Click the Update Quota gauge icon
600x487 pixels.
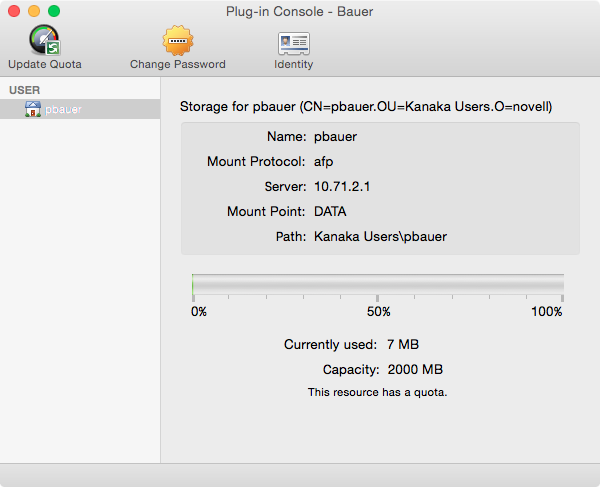pos(44,40)
